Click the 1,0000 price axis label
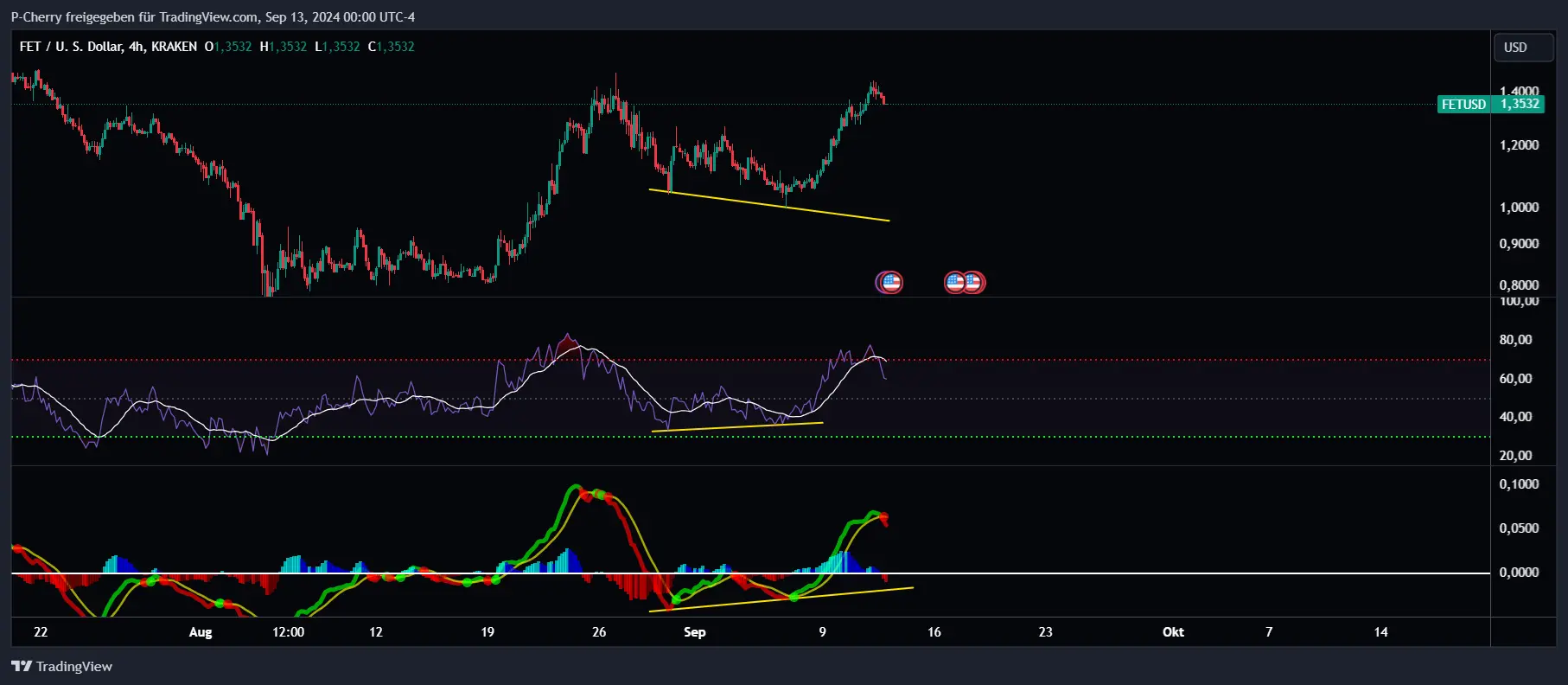This screenshot has height=685, width=1568. point(1519,208)
